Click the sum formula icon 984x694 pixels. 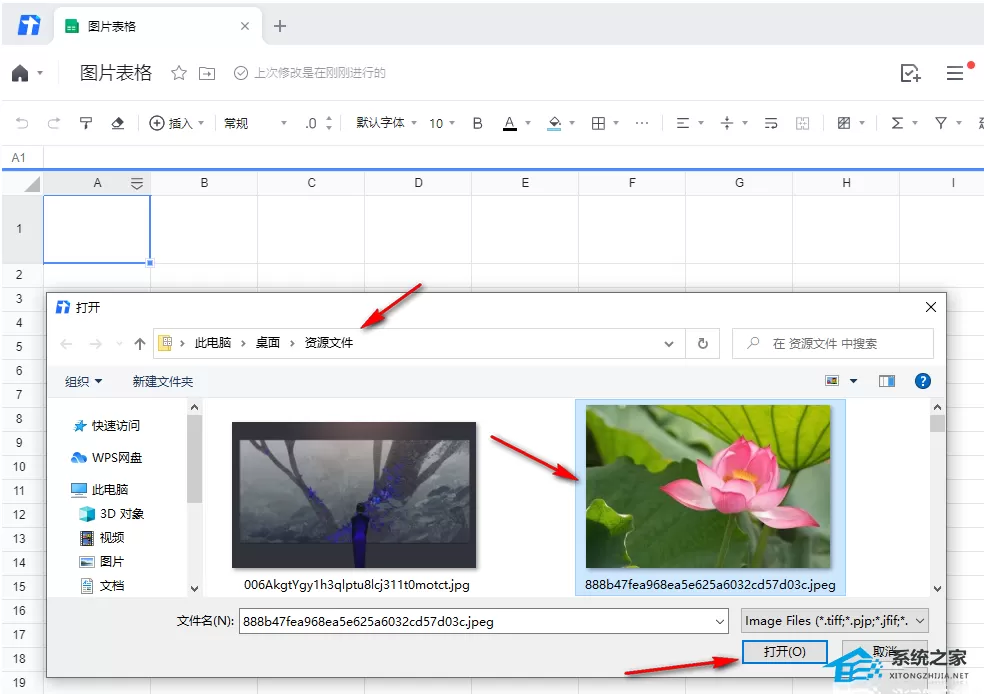897,123
